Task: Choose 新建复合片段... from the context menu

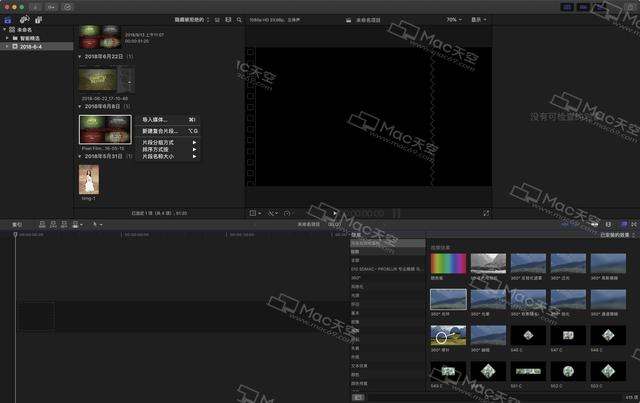Action: pos(168,131)
